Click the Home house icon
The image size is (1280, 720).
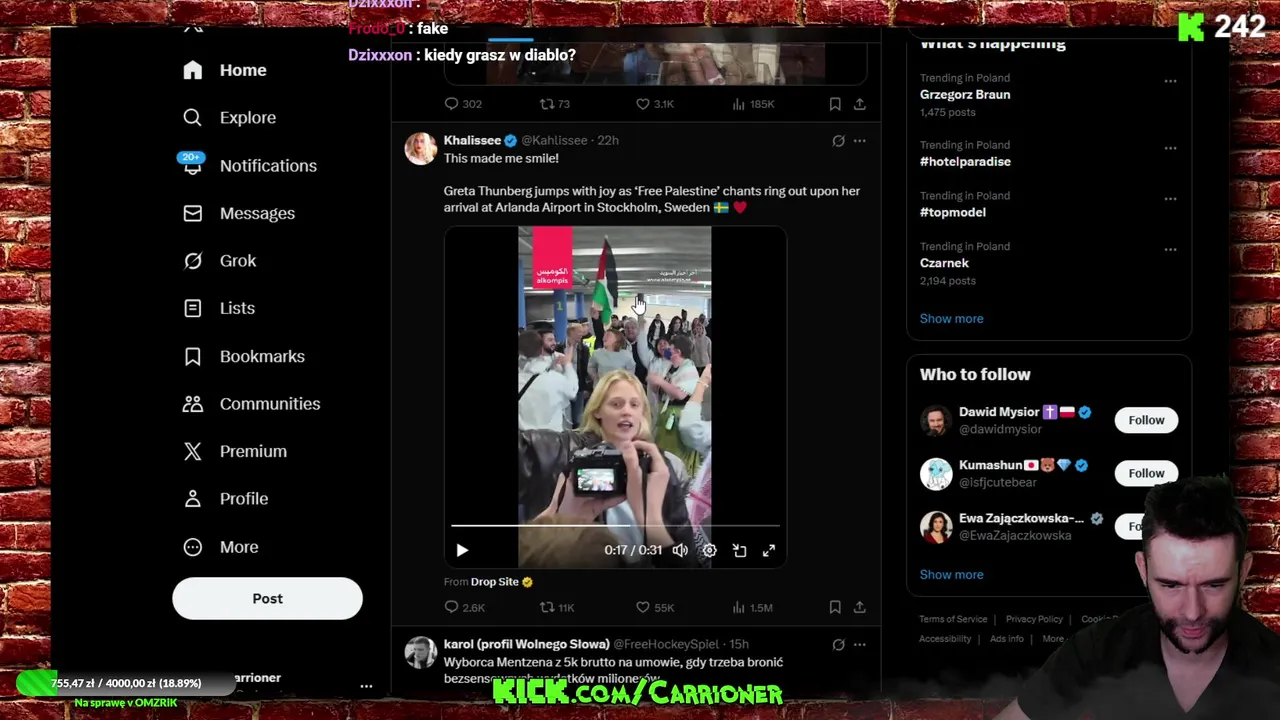pyautogui.click(x=193, y=70)
